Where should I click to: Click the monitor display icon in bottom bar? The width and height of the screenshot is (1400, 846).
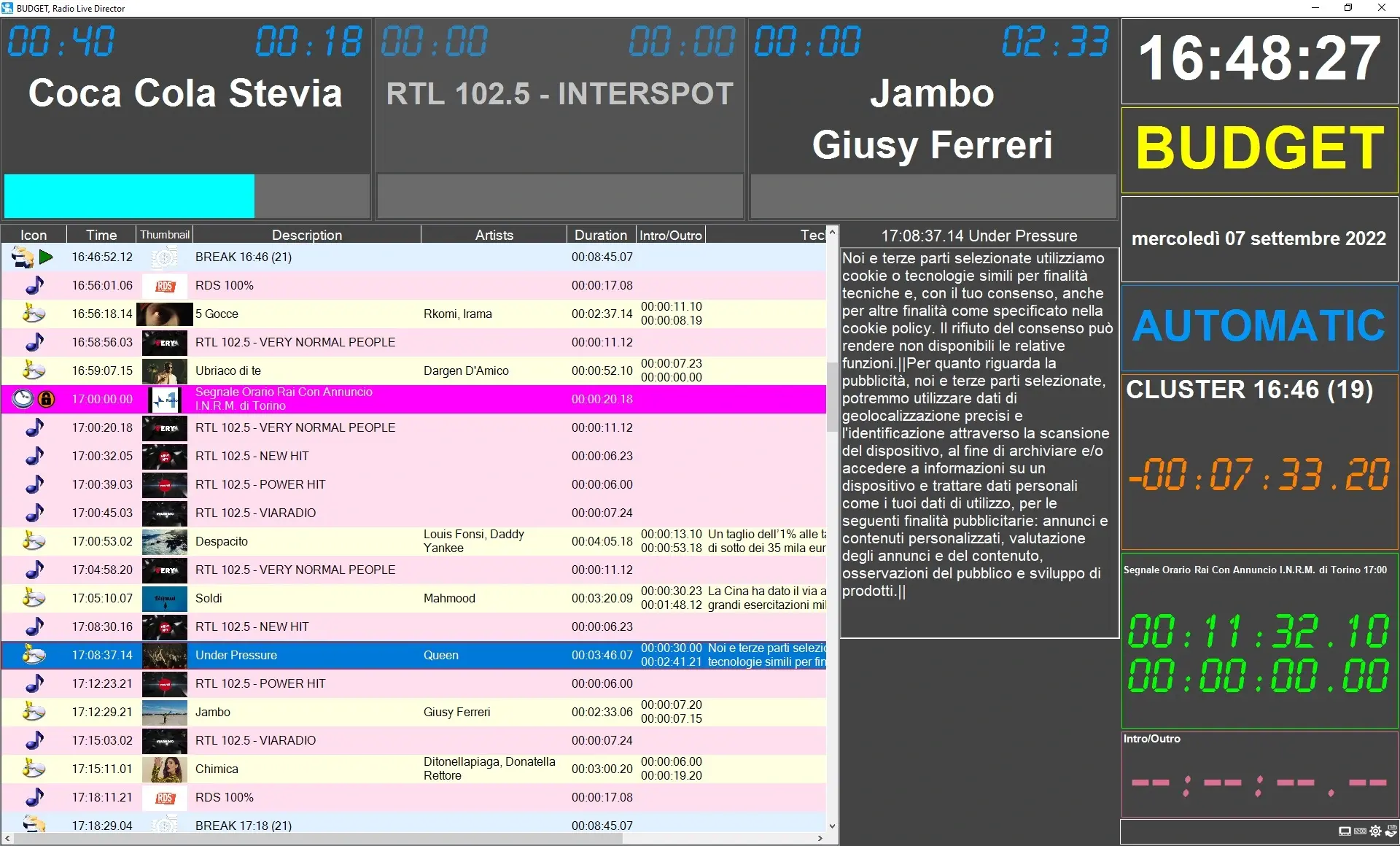(x=1345, y=831)
